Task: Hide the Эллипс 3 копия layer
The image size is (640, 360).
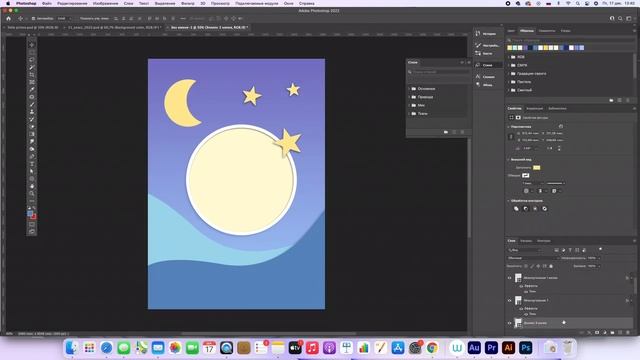Action: [509, 323]
